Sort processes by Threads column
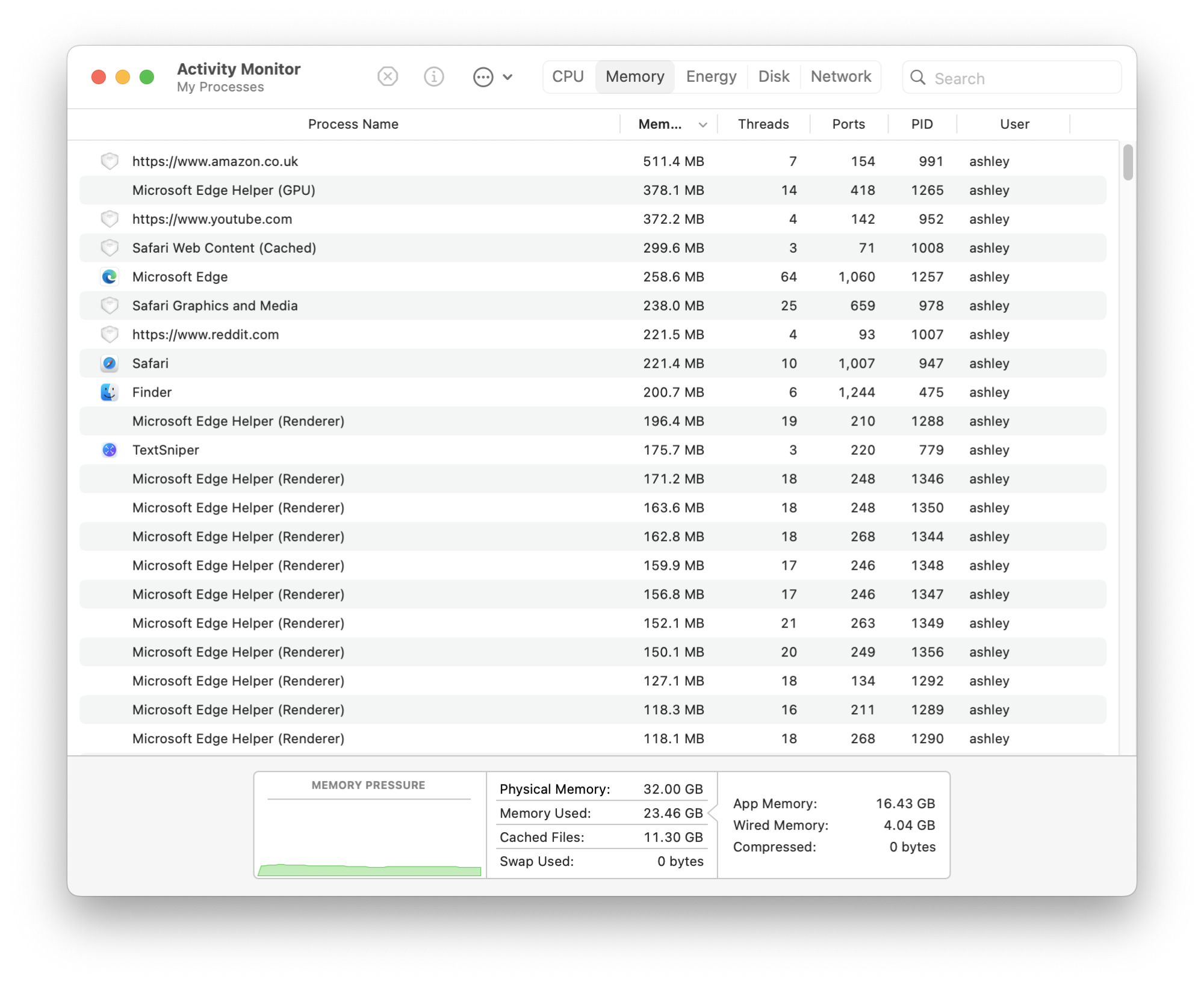Image resolution: width=1204 pixels, height=985 pixels. (x=763, y=125)
